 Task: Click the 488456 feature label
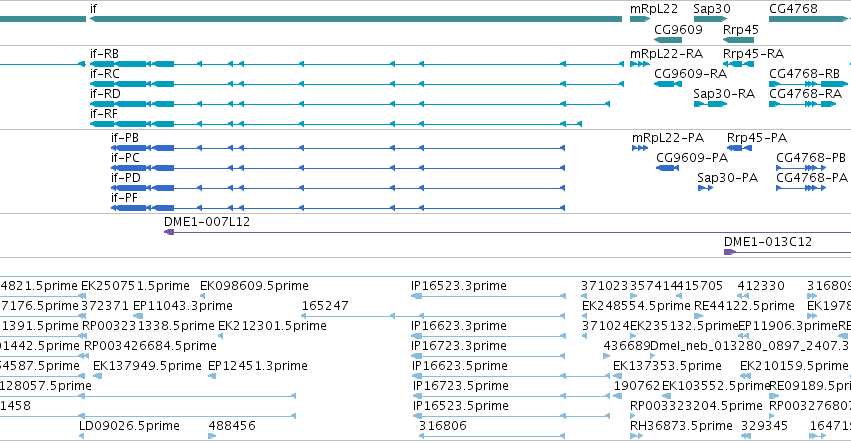pyautogui.click(x=232, y=426)
